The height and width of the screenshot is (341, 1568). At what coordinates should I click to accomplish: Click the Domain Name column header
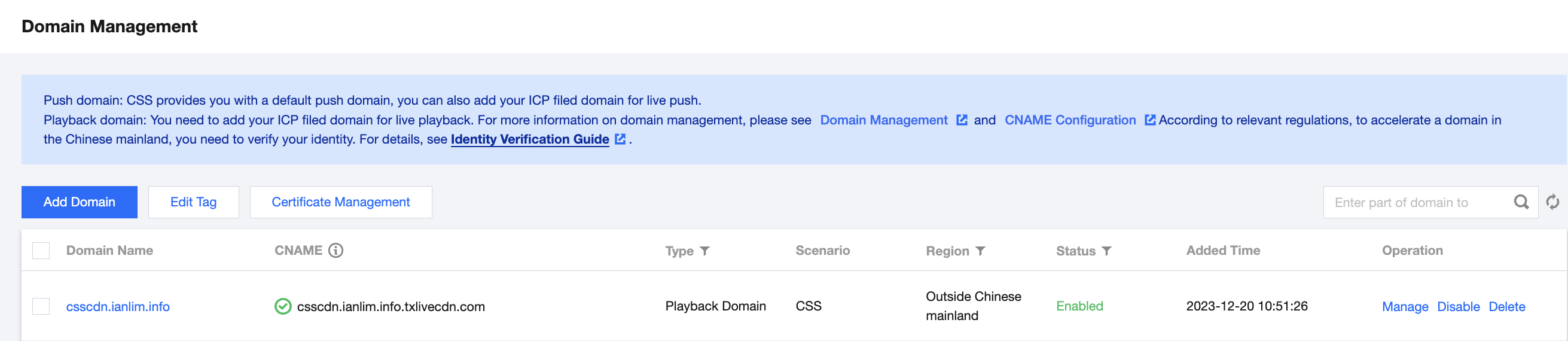click(x=109, y=250)
